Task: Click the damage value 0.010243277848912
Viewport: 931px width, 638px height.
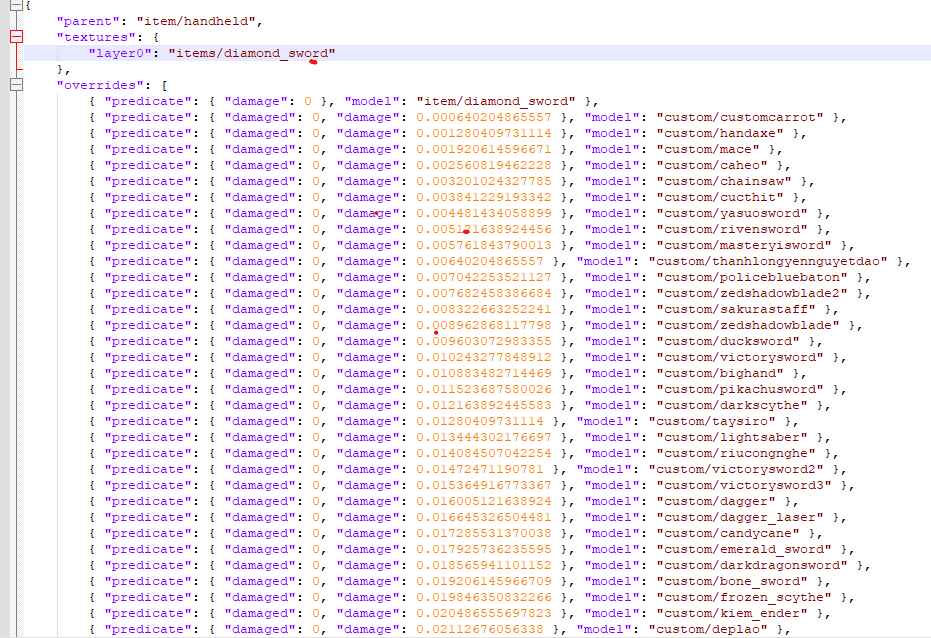Action: [484, 358]
